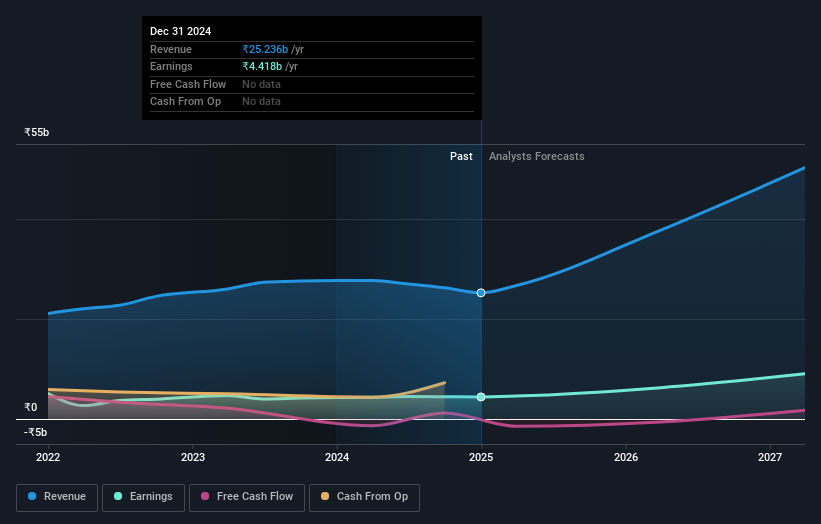Toggle the Earnings legend button

click(x=143, y=497)
